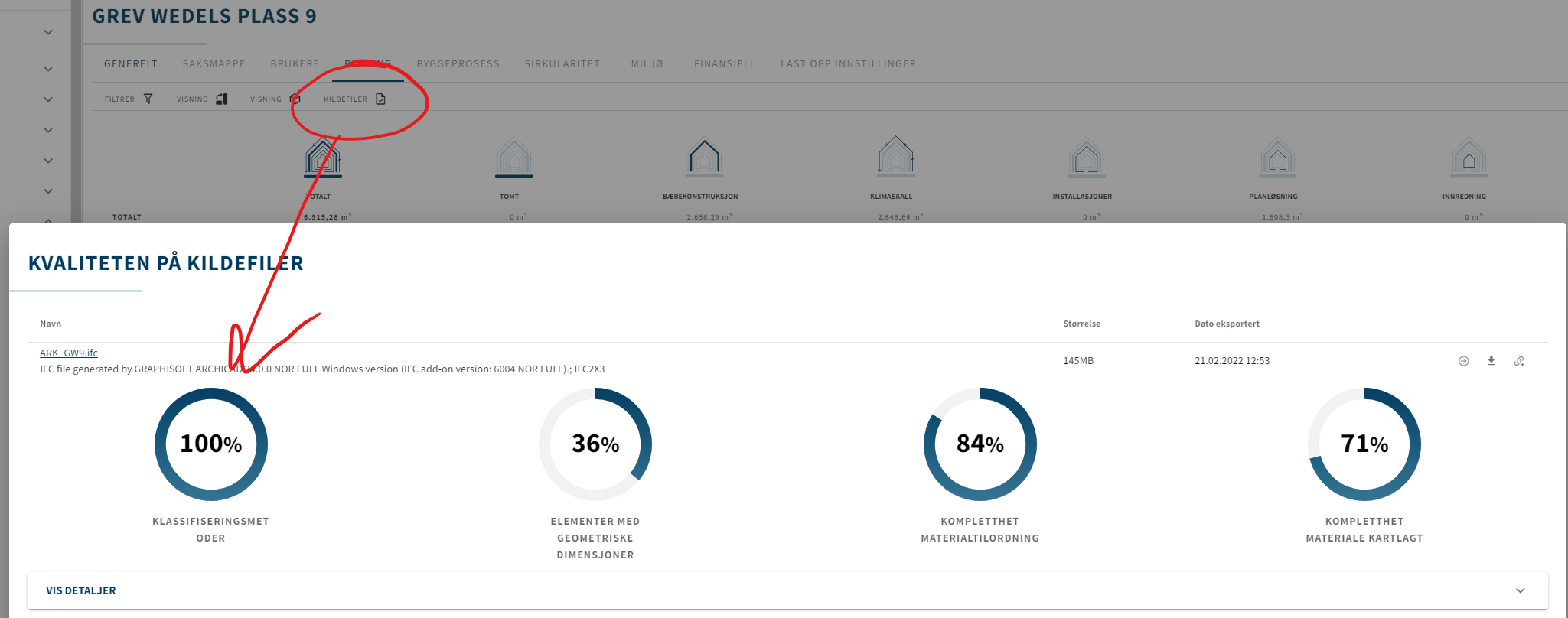Click the add-link icon for ARK_GW9.ifc
Screen dimensions: 1568x618
(1519, 361)
